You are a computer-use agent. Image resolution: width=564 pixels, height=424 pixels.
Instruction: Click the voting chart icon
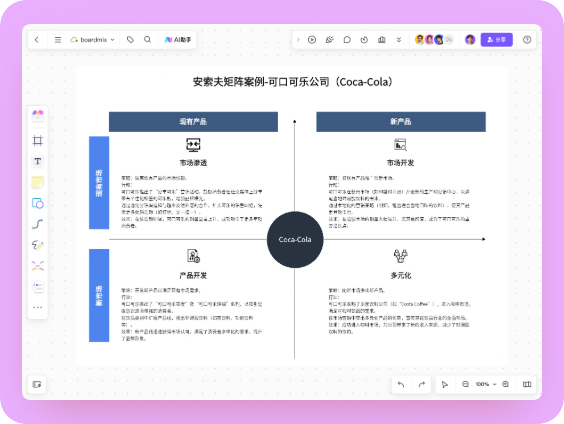tap(382, 40)
